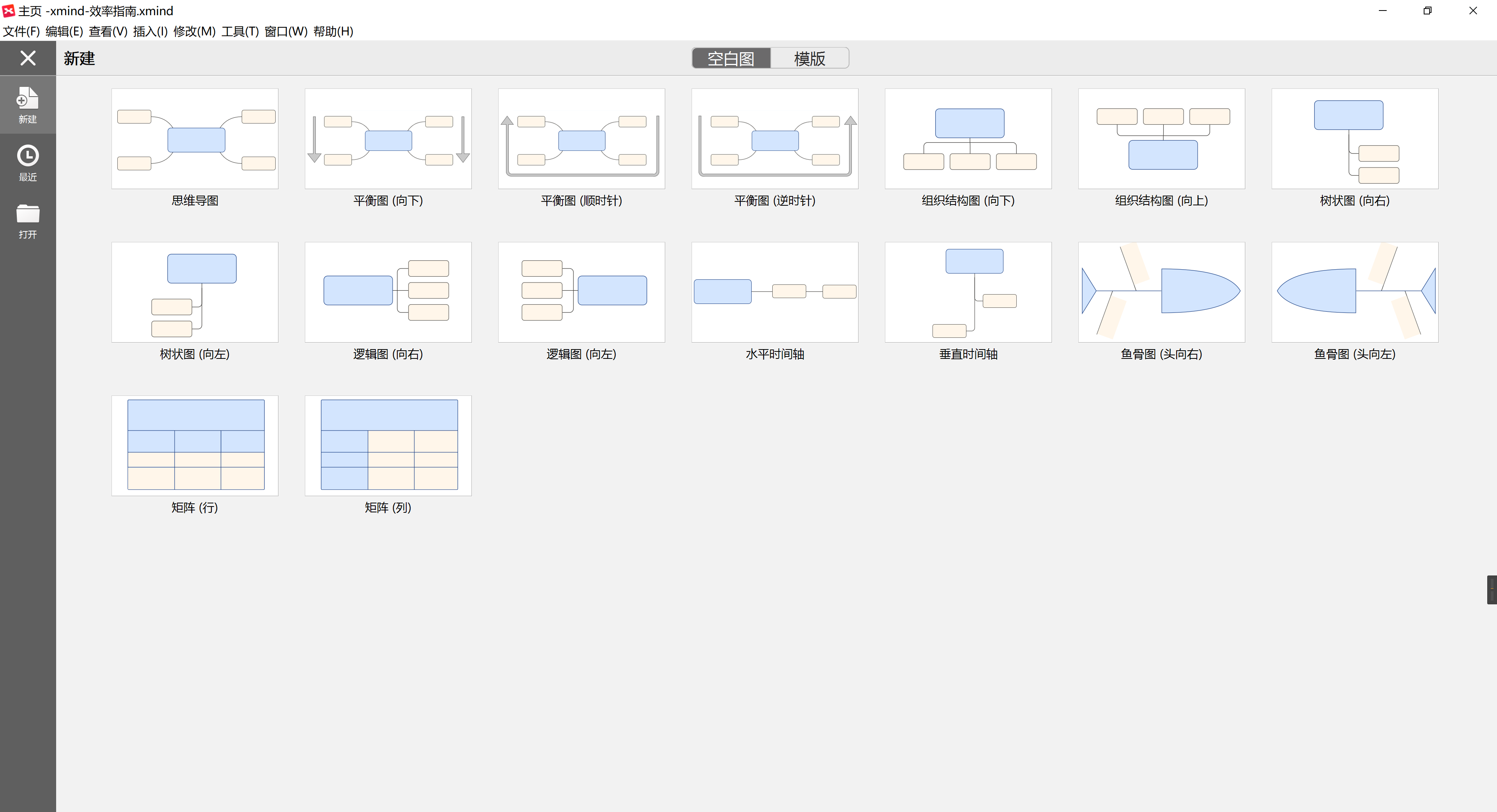
Task: Open the 文件(F) menu
Action: [21, 31]
